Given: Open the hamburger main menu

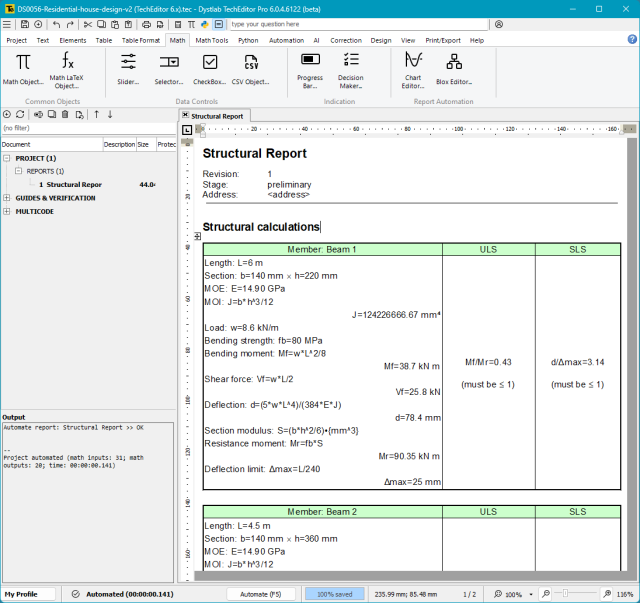Looking at the screenshot, I should (7, 24).
